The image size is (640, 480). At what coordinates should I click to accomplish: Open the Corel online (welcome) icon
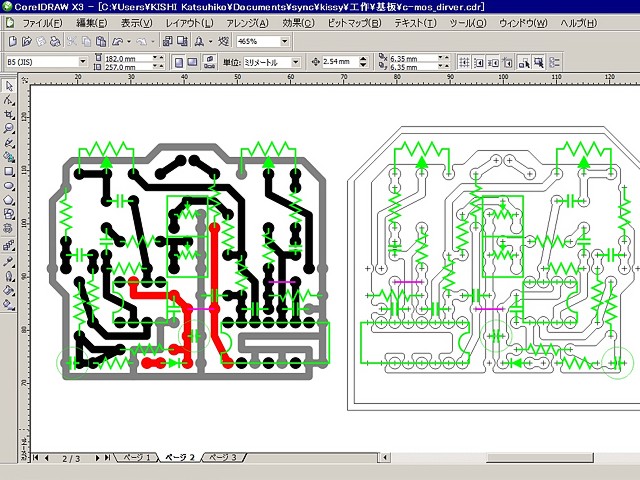(x=223, y=41)
